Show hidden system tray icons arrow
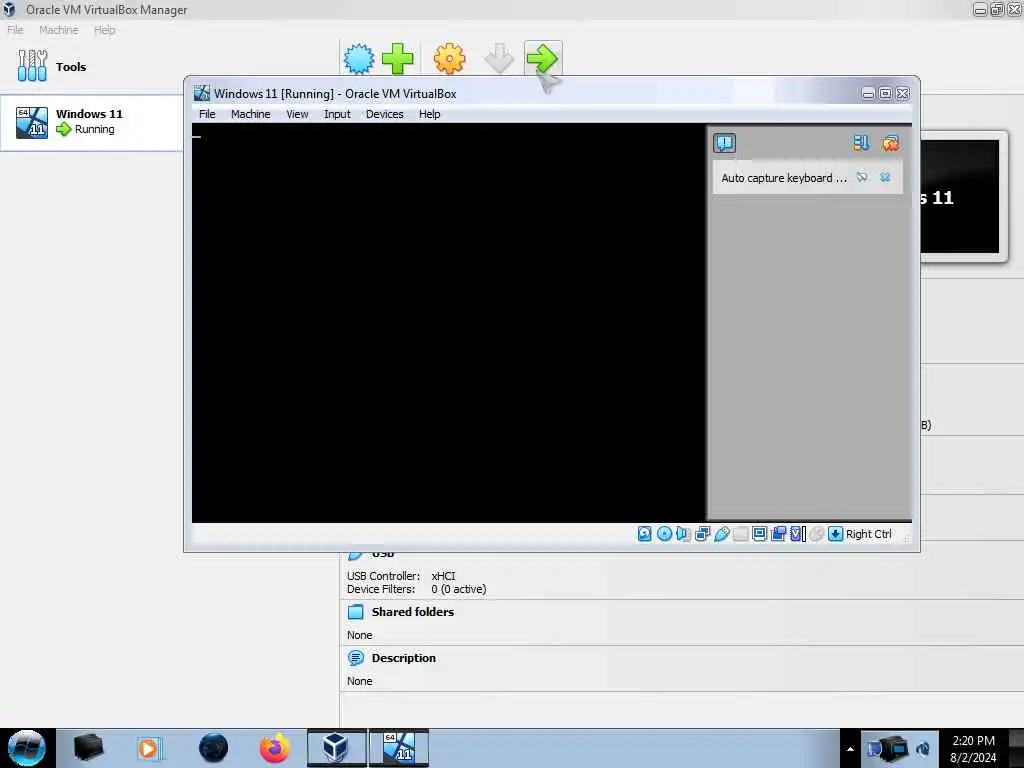Screen dimensions: 1024x768 click(850, 749)
